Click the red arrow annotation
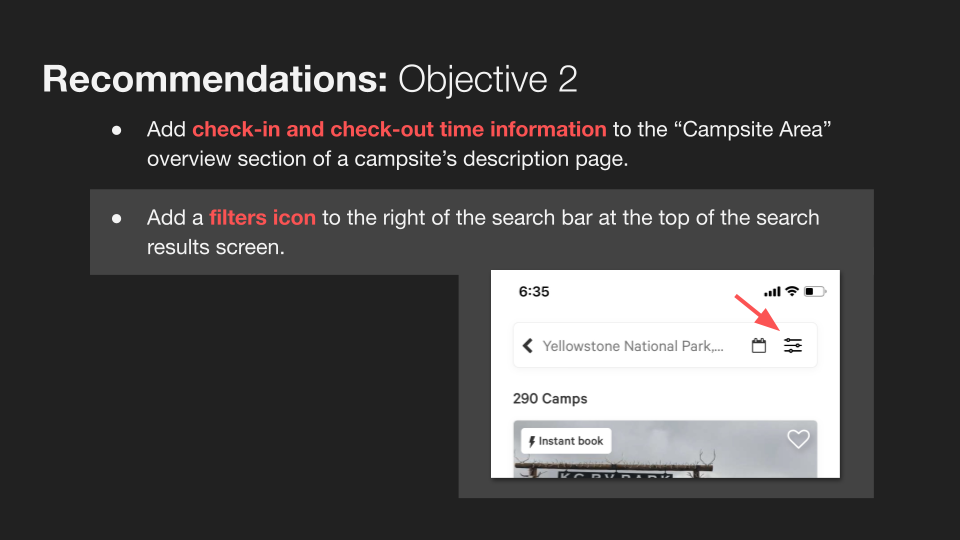The width and height of the screenshot is (960, 540). tap(757, 313)
